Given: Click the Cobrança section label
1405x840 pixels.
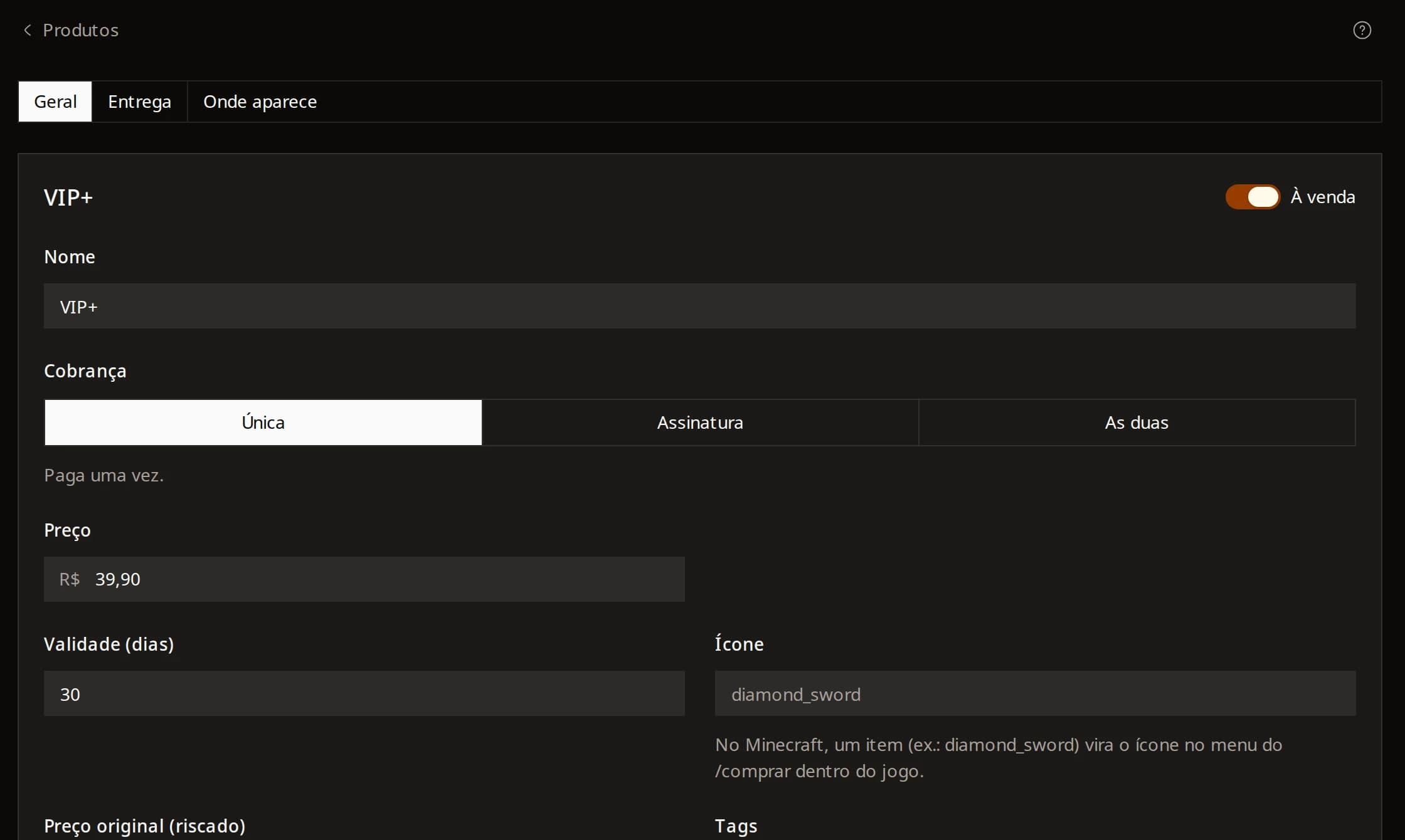Looking at the screenshot, I should pyautogui.click(x=85, y=371).
